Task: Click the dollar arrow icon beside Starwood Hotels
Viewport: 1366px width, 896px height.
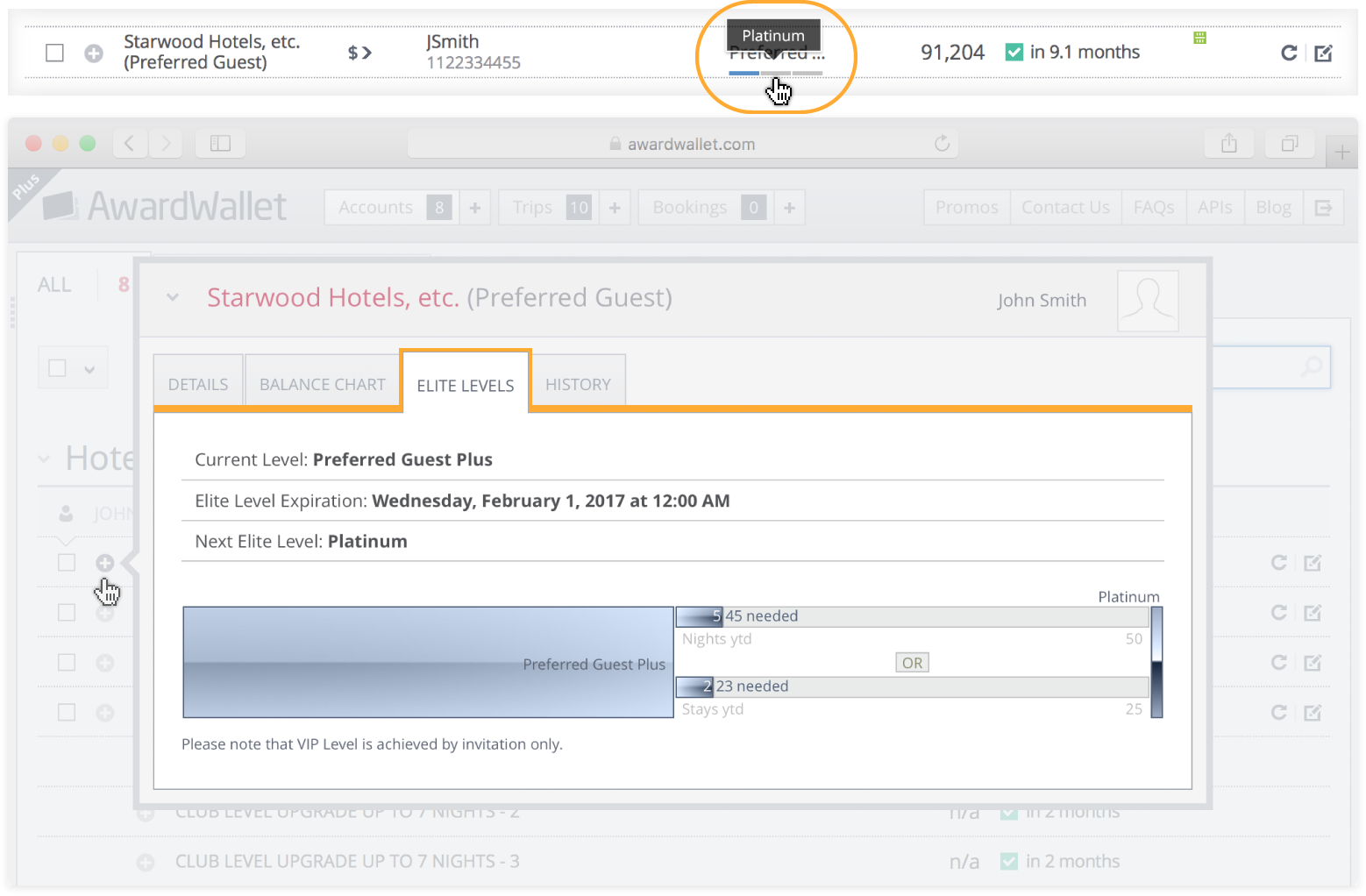Action: 359,53
